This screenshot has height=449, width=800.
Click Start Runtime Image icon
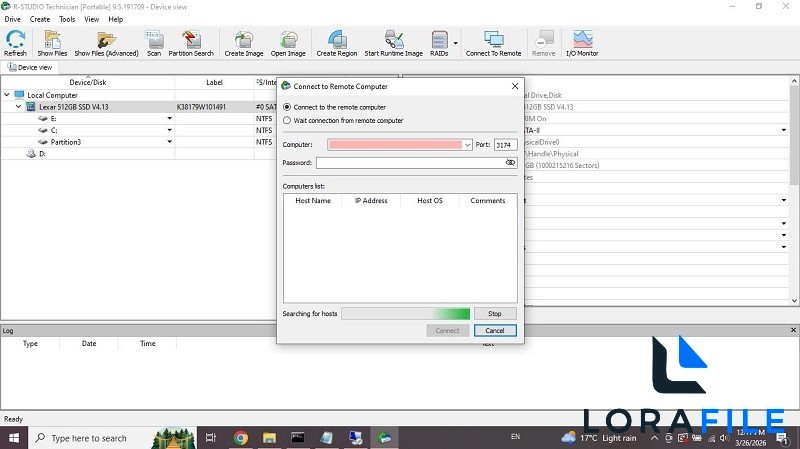pos(393,43)
